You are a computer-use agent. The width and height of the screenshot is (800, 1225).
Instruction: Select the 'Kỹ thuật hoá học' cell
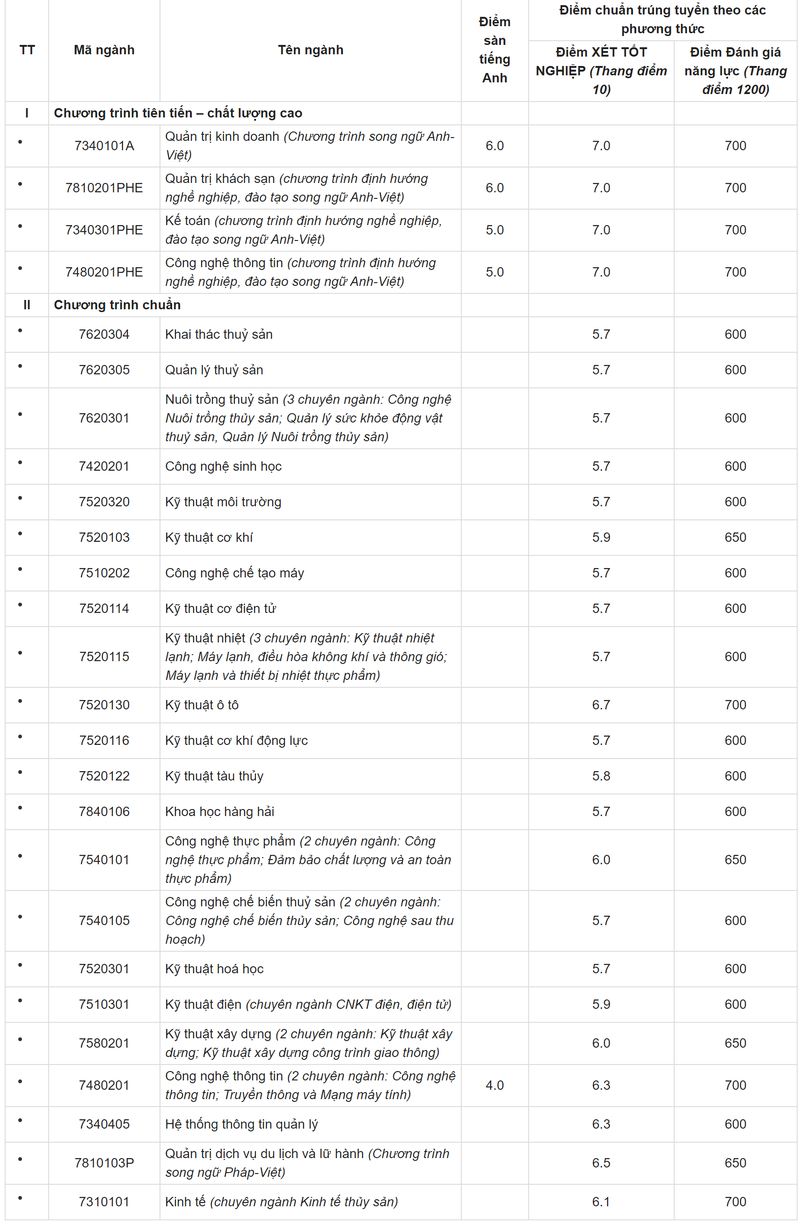click(214, 969)
